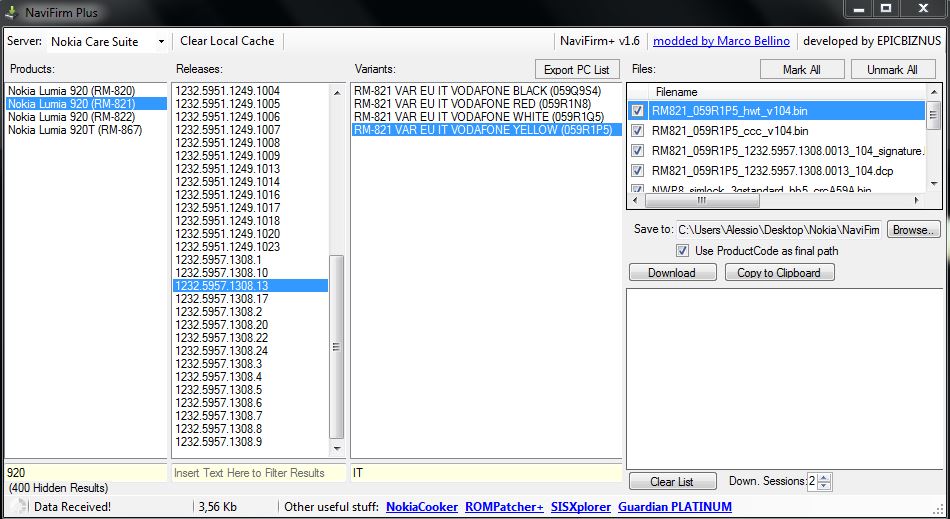Close the NaviFirm Plus window
This screenshot has width=950, height=519.
[923, 8]
